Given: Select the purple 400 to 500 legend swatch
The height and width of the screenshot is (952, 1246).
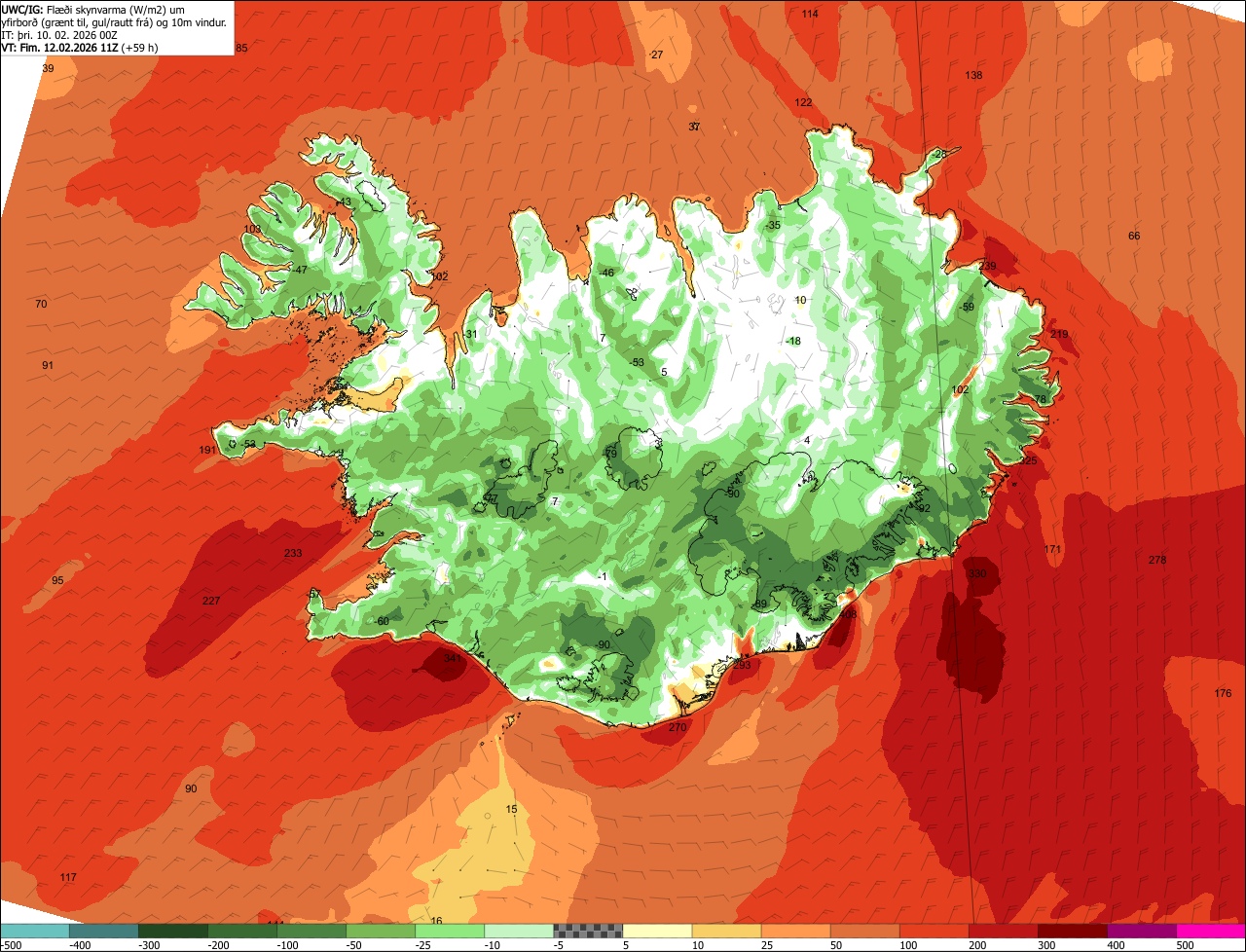Looking at the screenshot, I should click(1141, 931).
